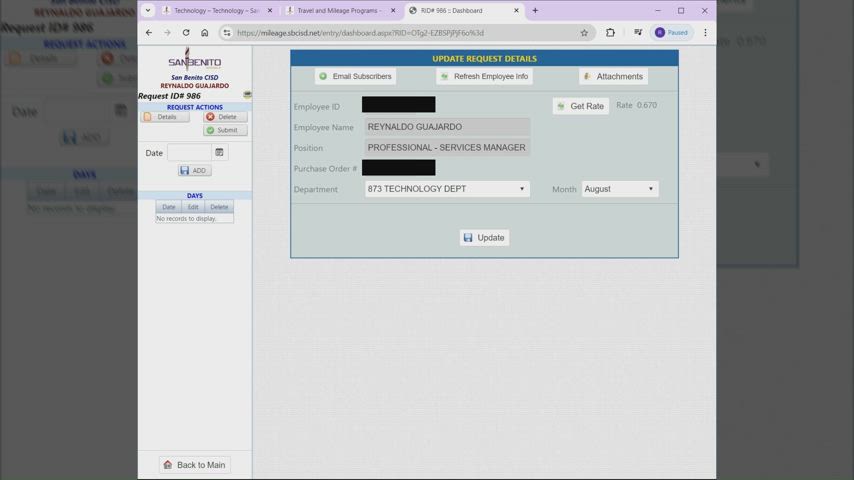The image size is (854, 480).
Task: Click the Email Subscribers button
Action: (355, 76)
